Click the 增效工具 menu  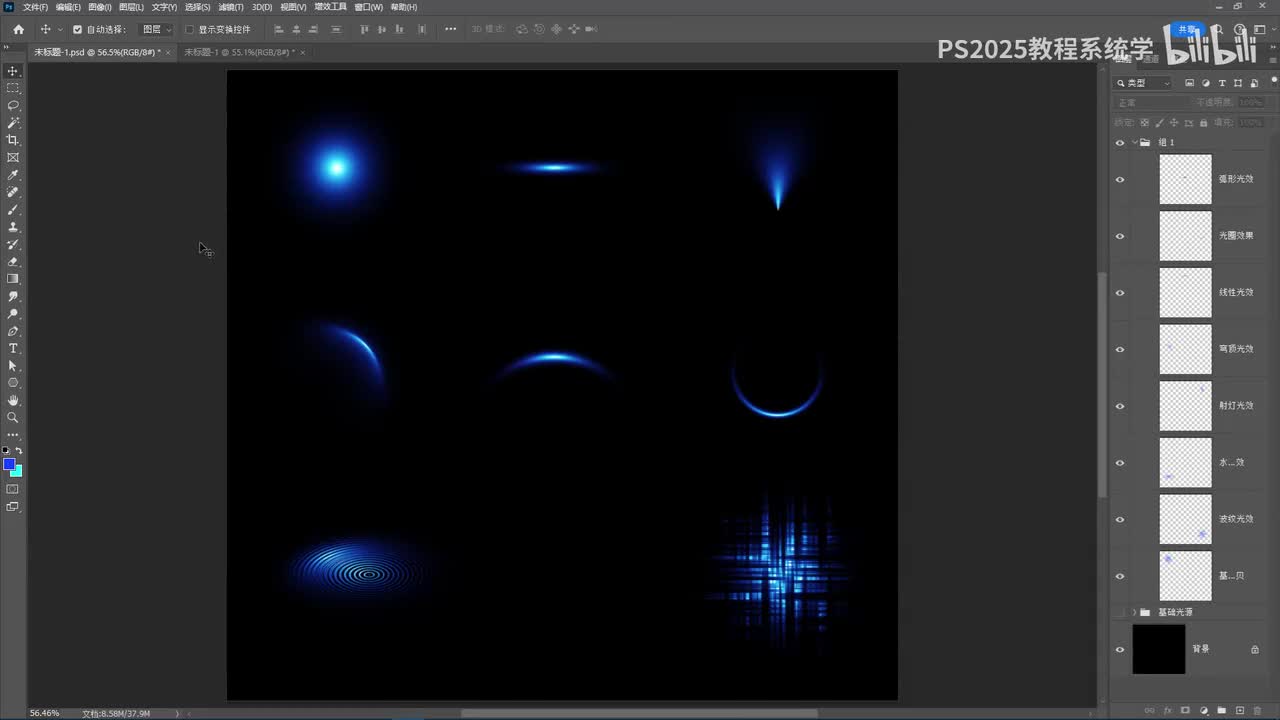[x=331, y=7]
